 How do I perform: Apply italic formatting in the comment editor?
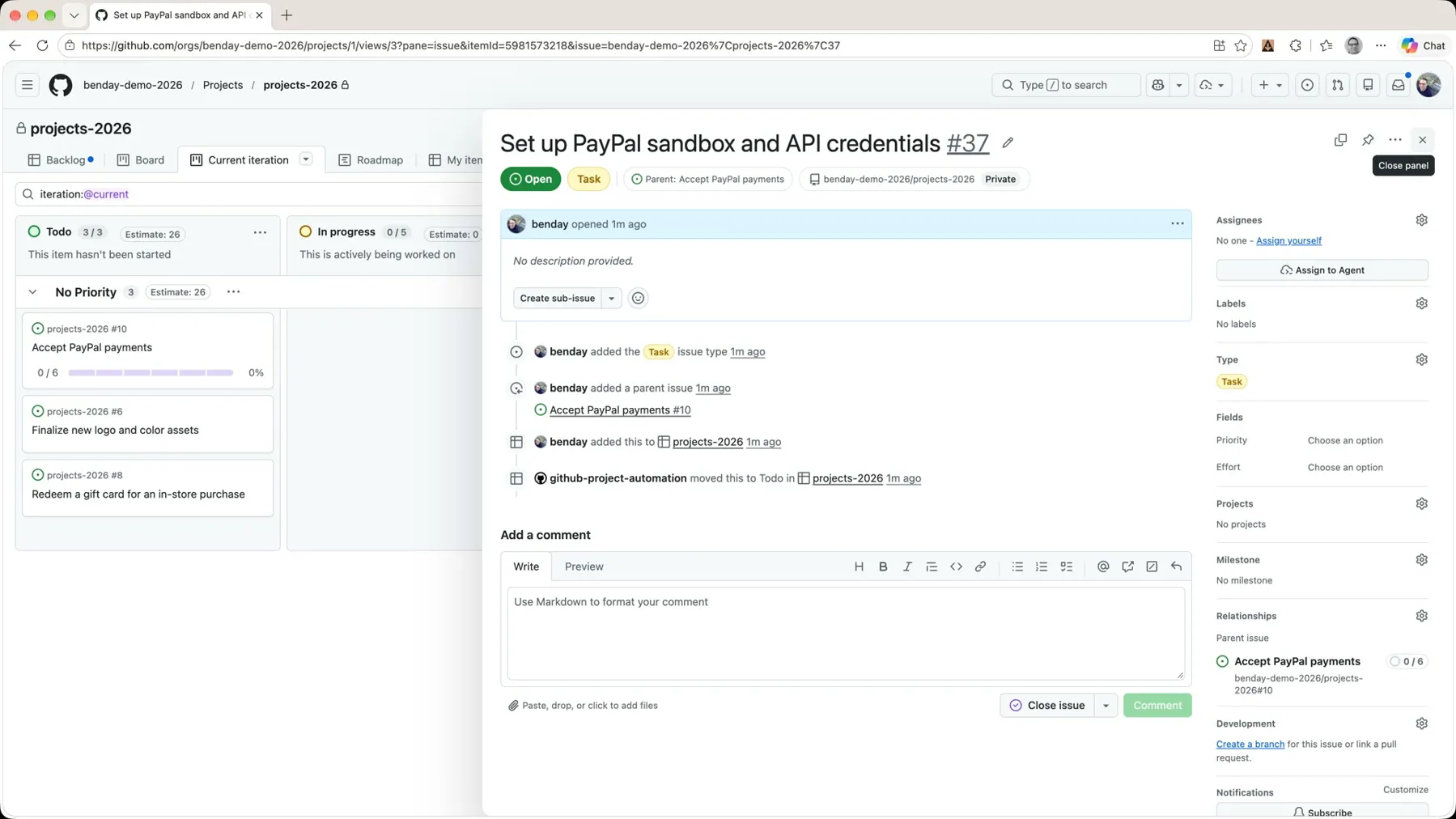(907, 567)
